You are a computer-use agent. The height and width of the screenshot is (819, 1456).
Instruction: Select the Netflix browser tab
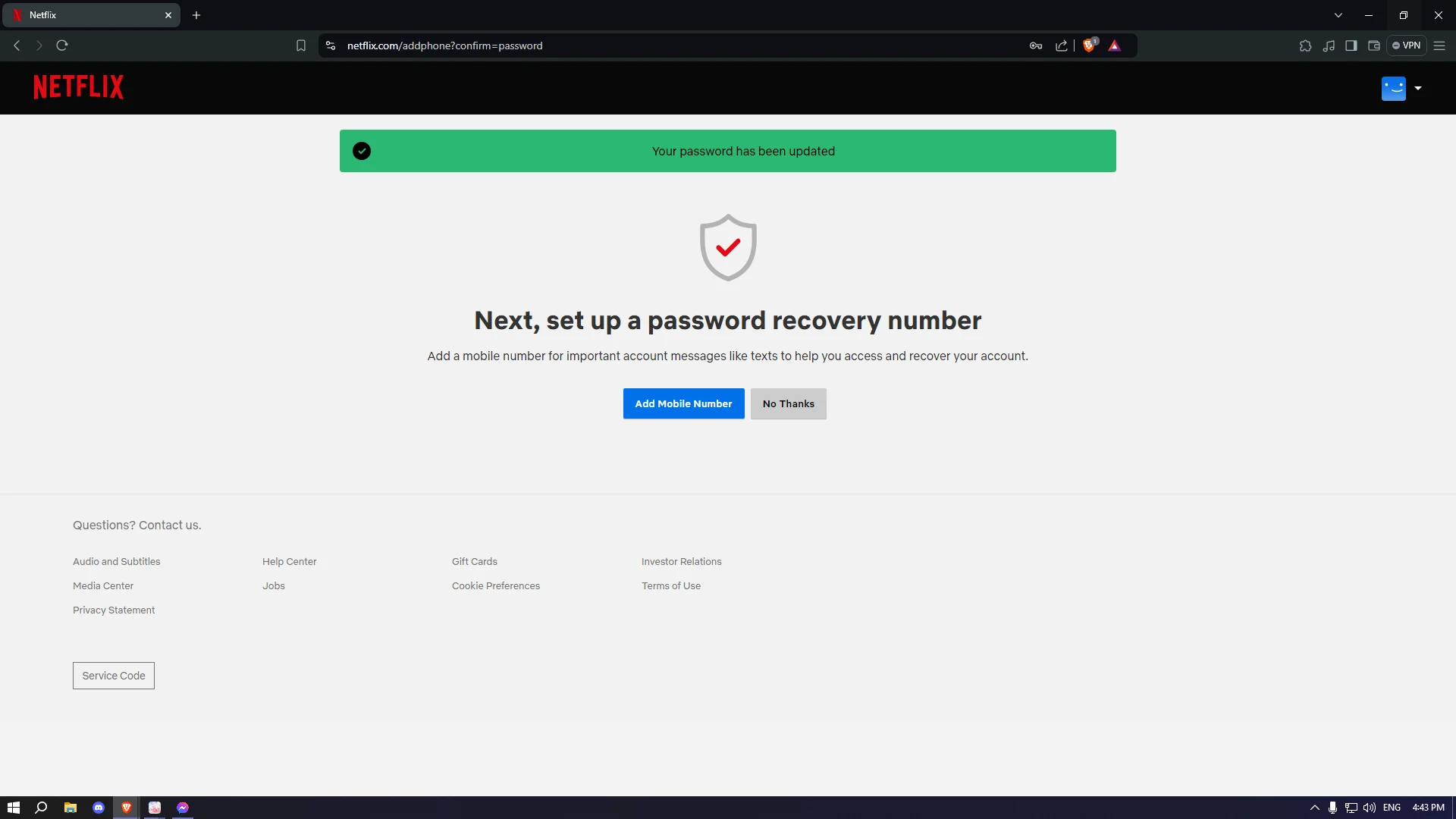click(92, 15)
